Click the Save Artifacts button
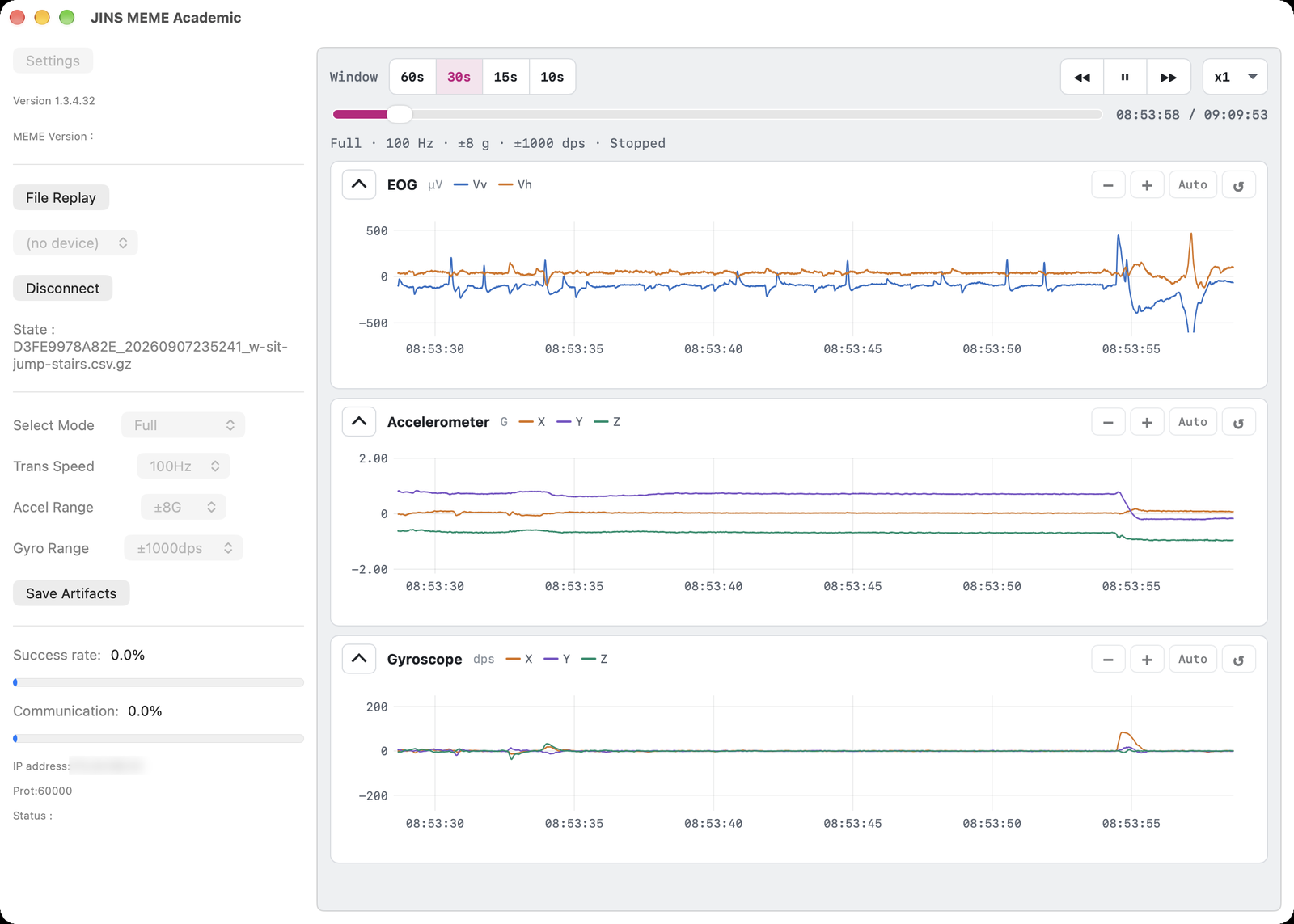1294x924 pixels. click(x=71, y=593)
